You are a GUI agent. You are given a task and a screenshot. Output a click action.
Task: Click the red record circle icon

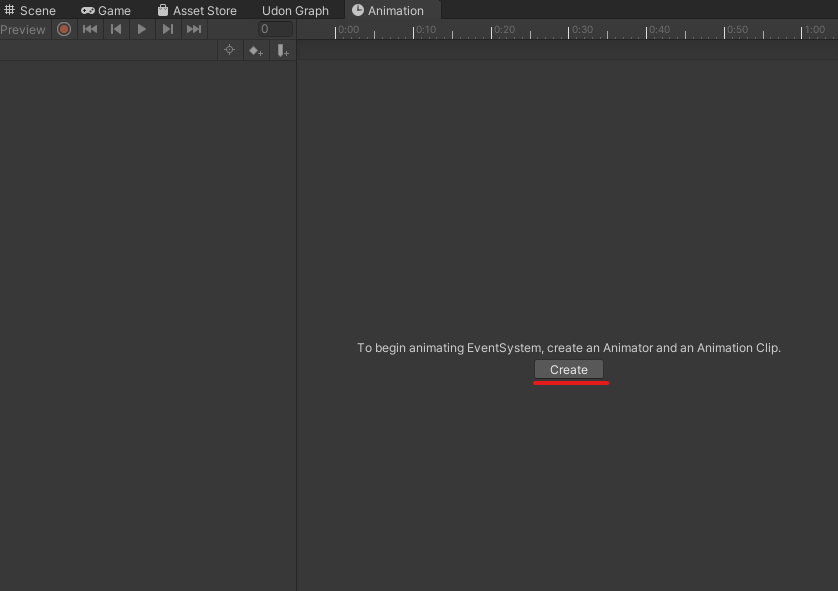[64, 29]
